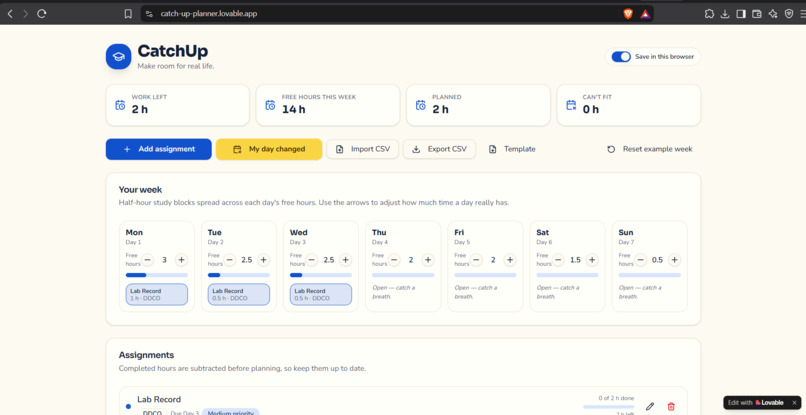Click the Add assignment button
Screen dimensions: 806x415
point(159,149)
